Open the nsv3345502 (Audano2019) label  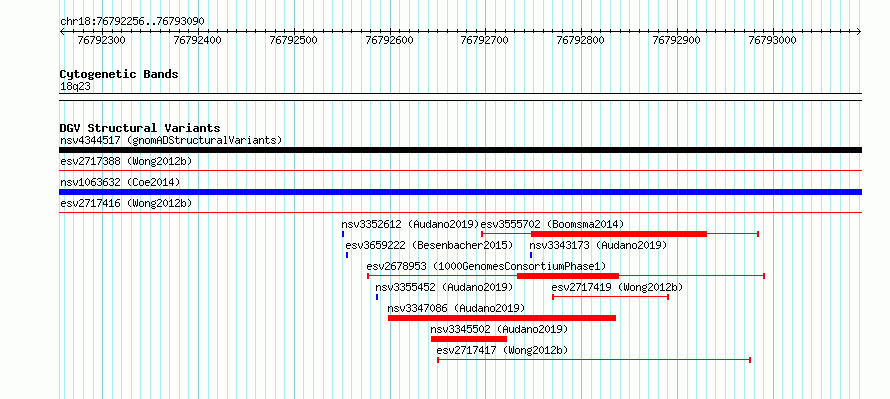coord(499,329)
